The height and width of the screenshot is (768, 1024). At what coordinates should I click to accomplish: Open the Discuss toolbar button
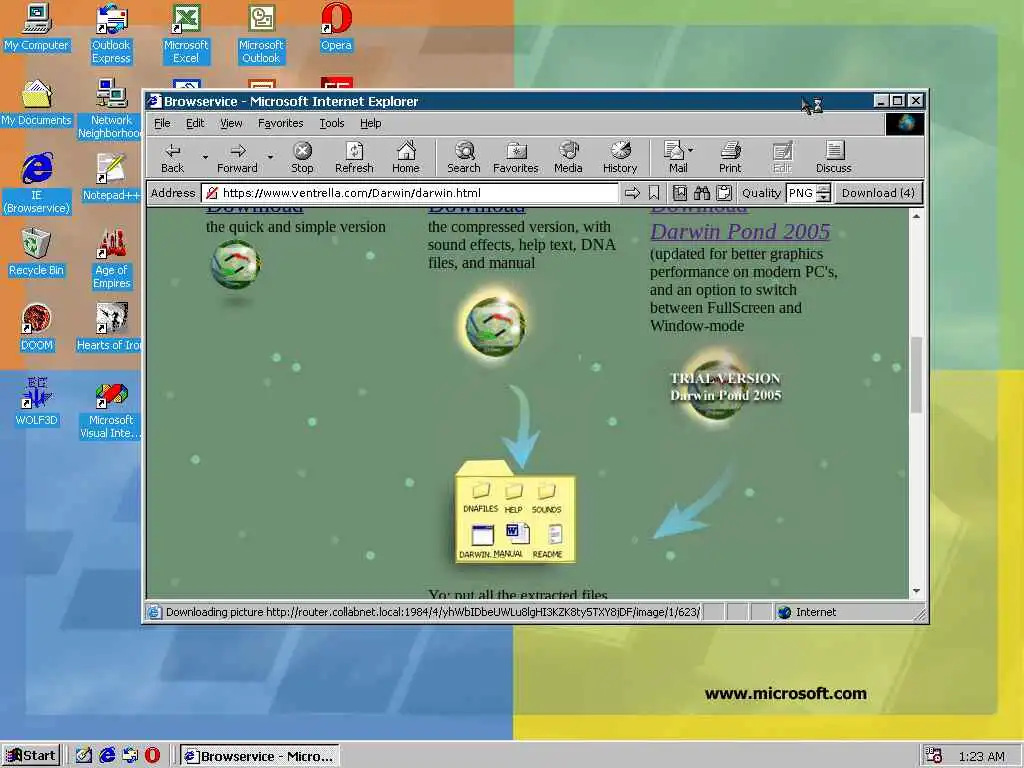coord(834,157)
